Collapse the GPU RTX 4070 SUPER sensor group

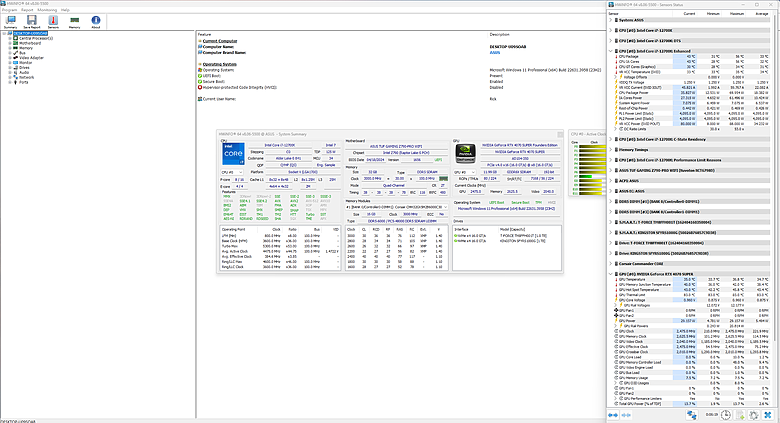[x=611, y=274]
